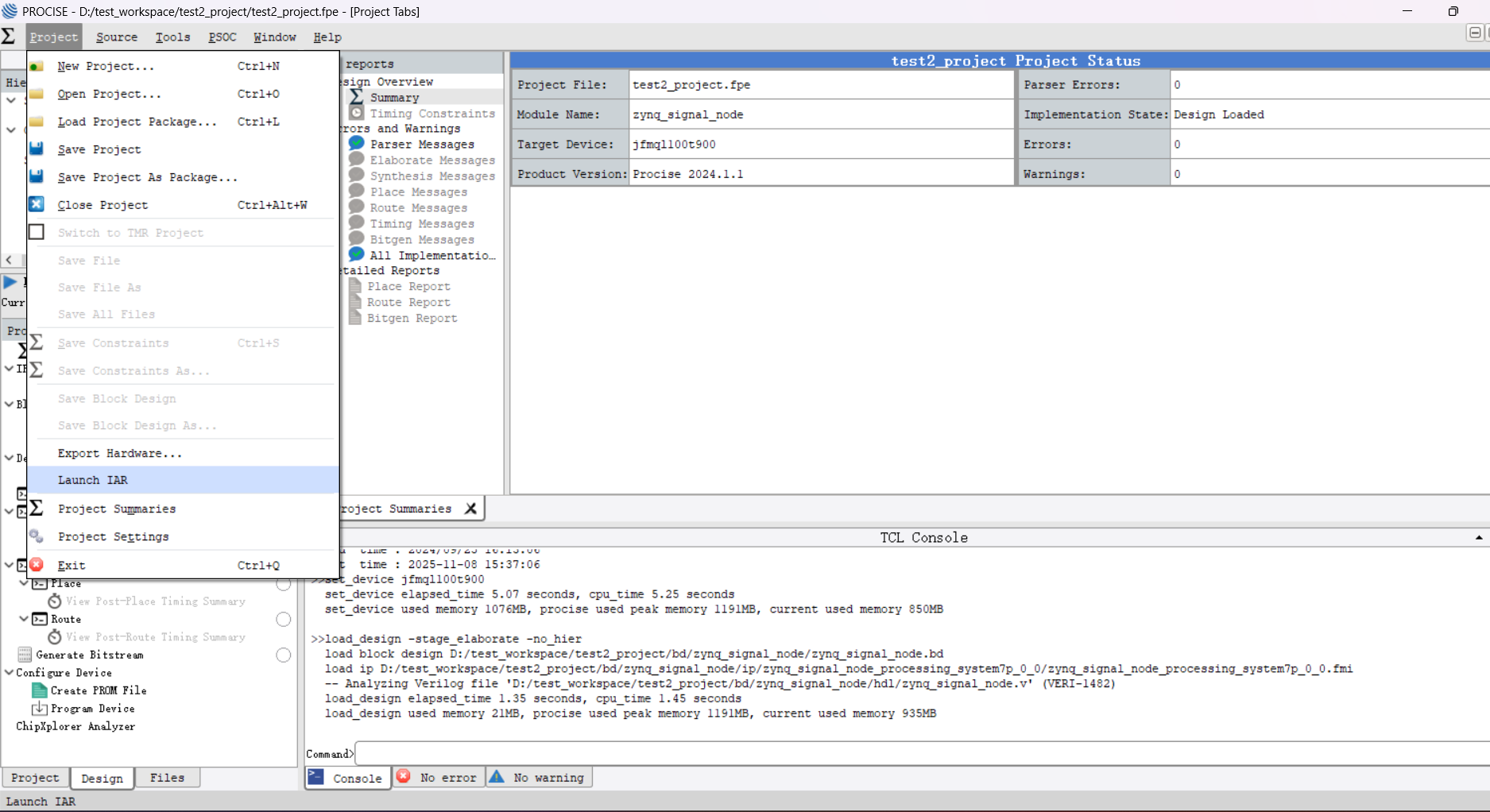Click the Post-Place Timing Summary clock icon

point(55,601)
